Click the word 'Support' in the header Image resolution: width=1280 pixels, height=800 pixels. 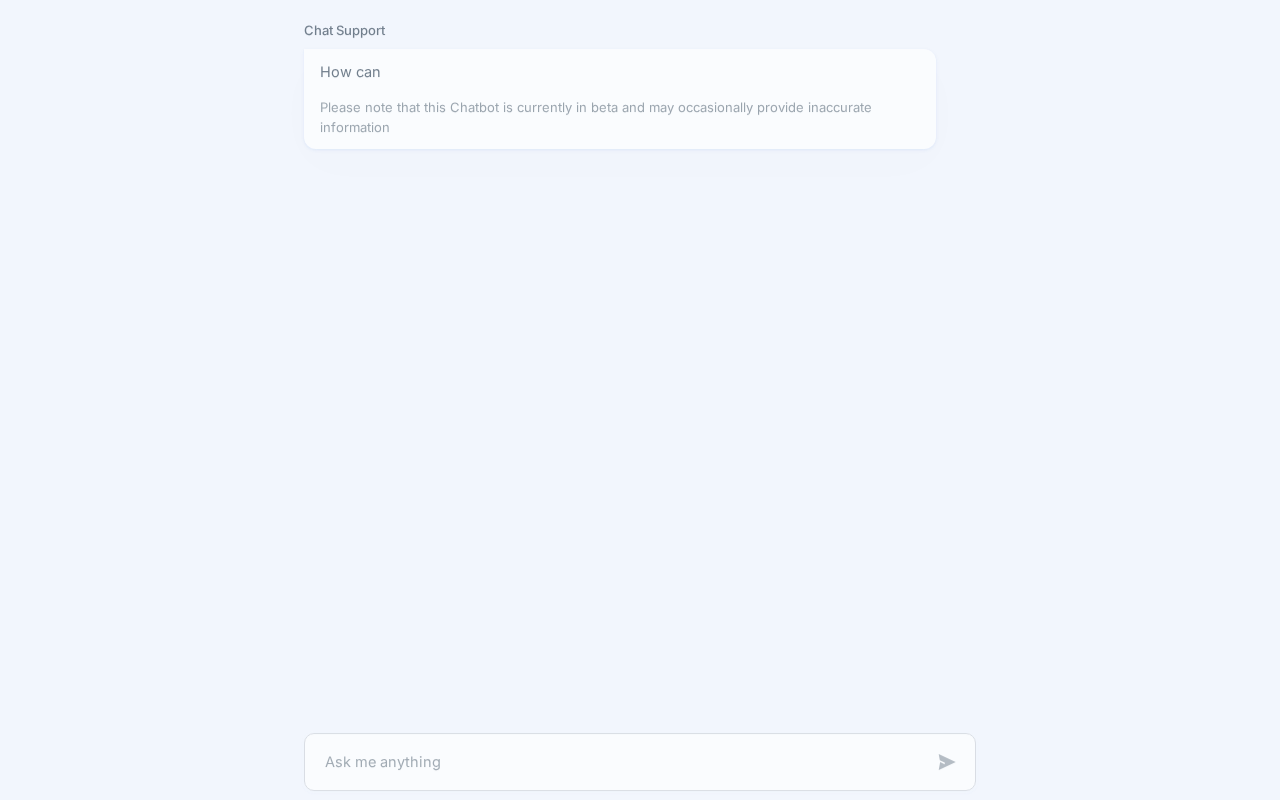(x=360, y=31)
